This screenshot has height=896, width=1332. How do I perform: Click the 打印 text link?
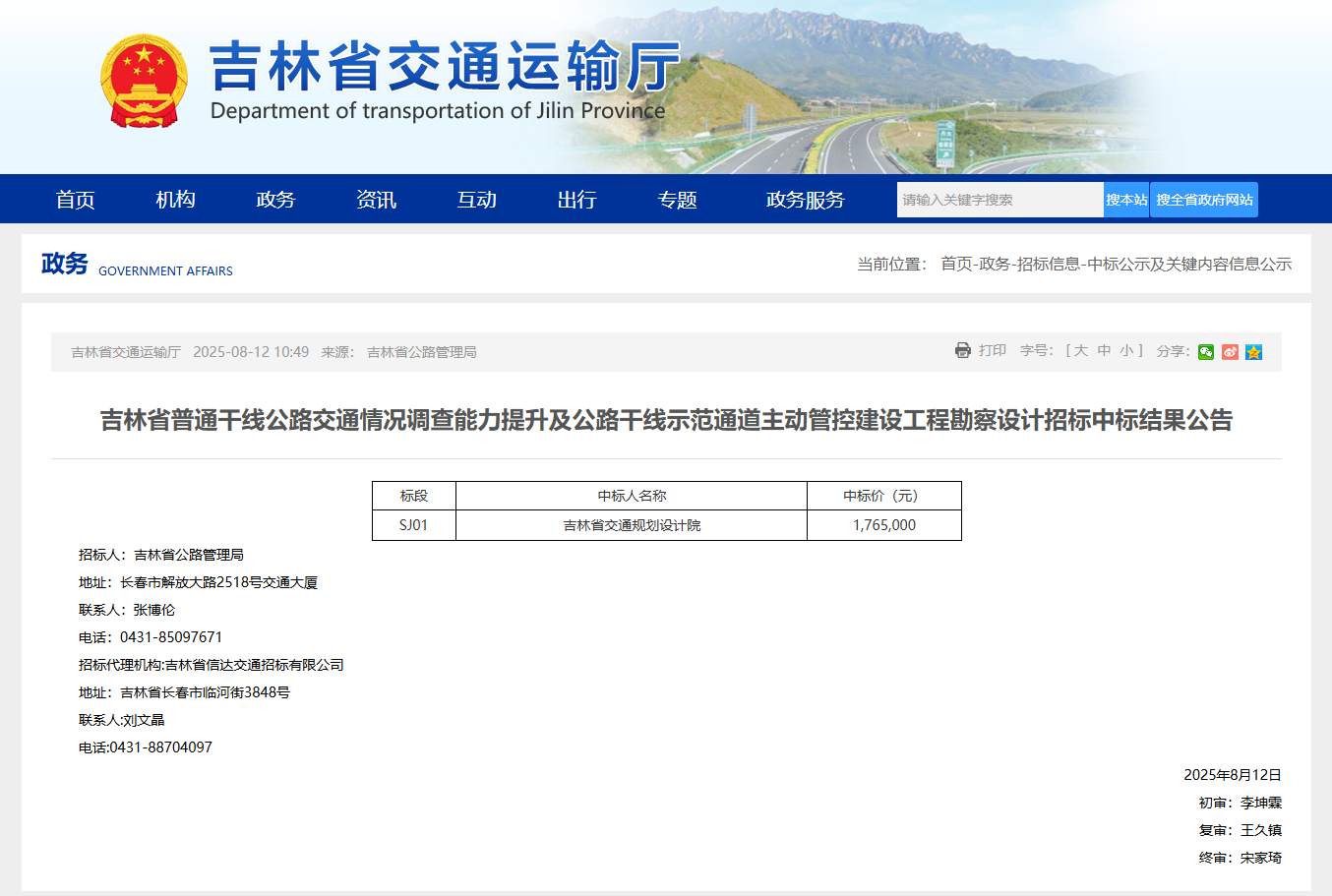pyautogui.click(x=992, y=350)
